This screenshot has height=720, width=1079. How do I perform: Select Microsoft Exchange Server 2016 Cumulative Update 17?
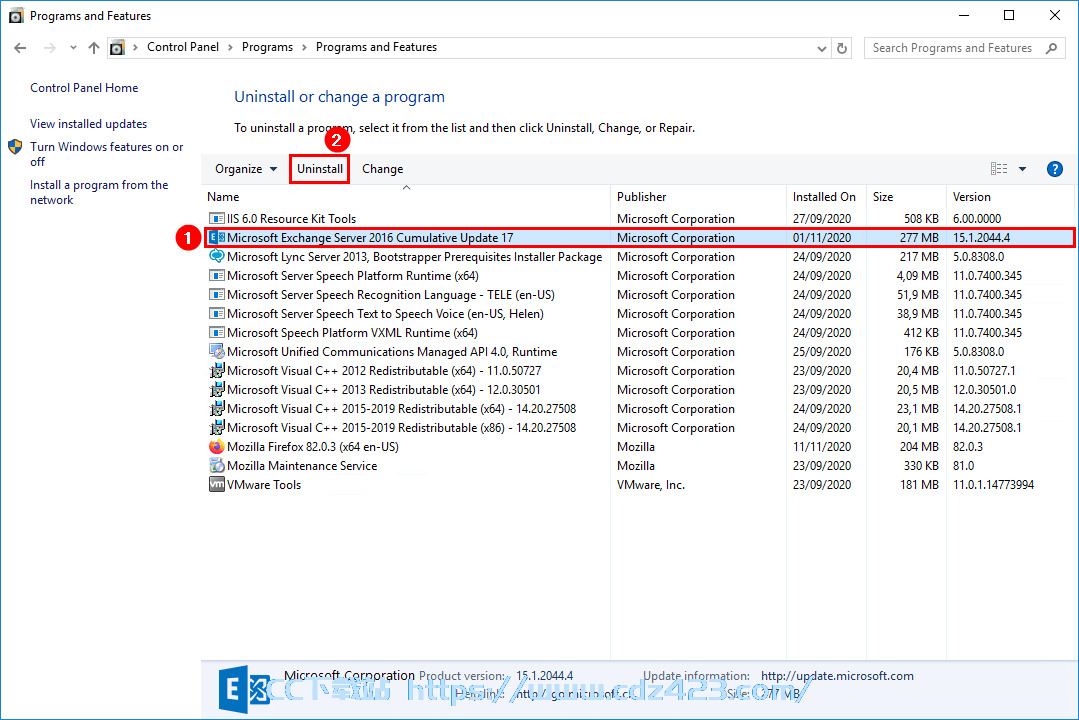click(370, 238)
